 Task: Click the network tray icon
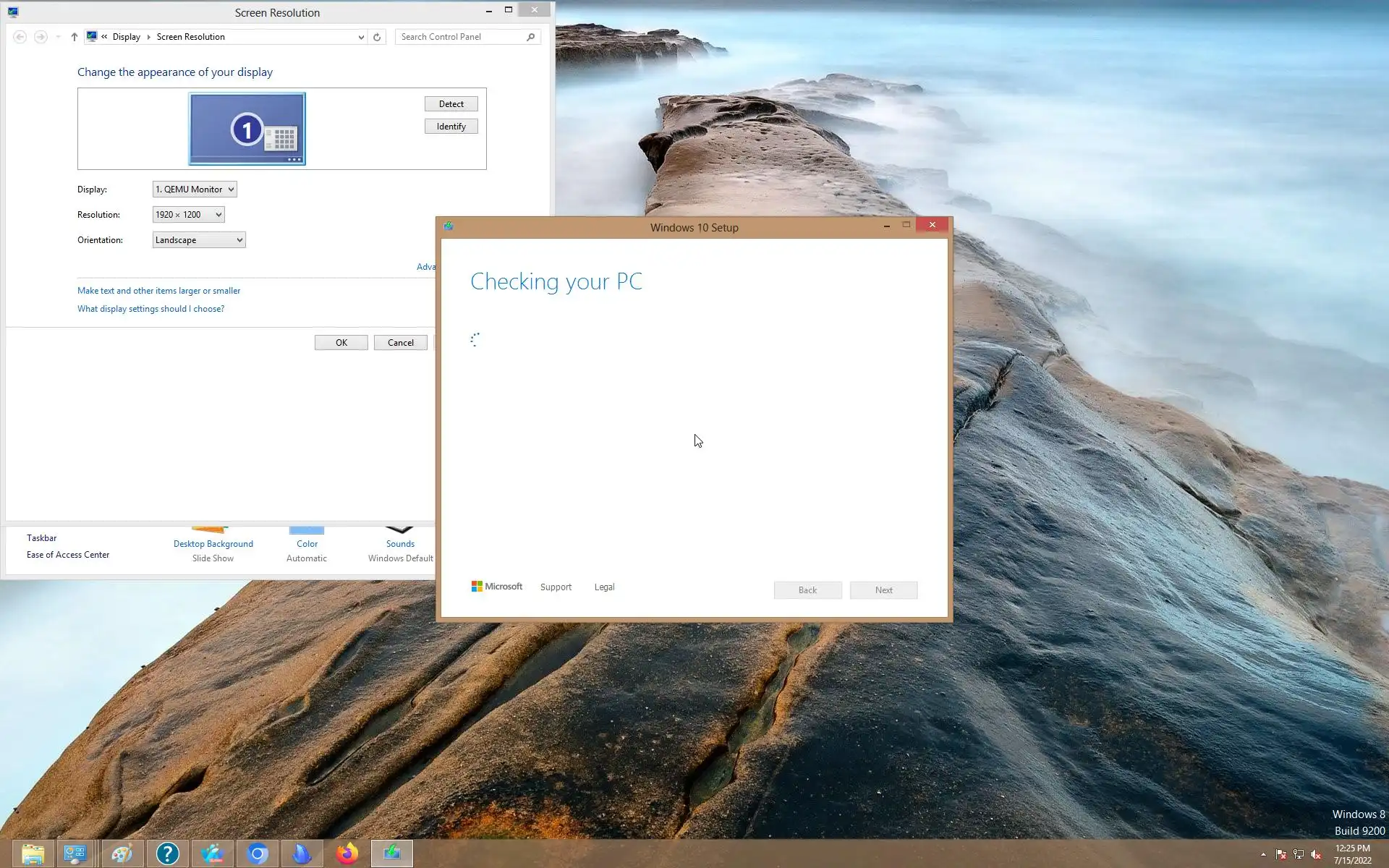coord(1299,854)
